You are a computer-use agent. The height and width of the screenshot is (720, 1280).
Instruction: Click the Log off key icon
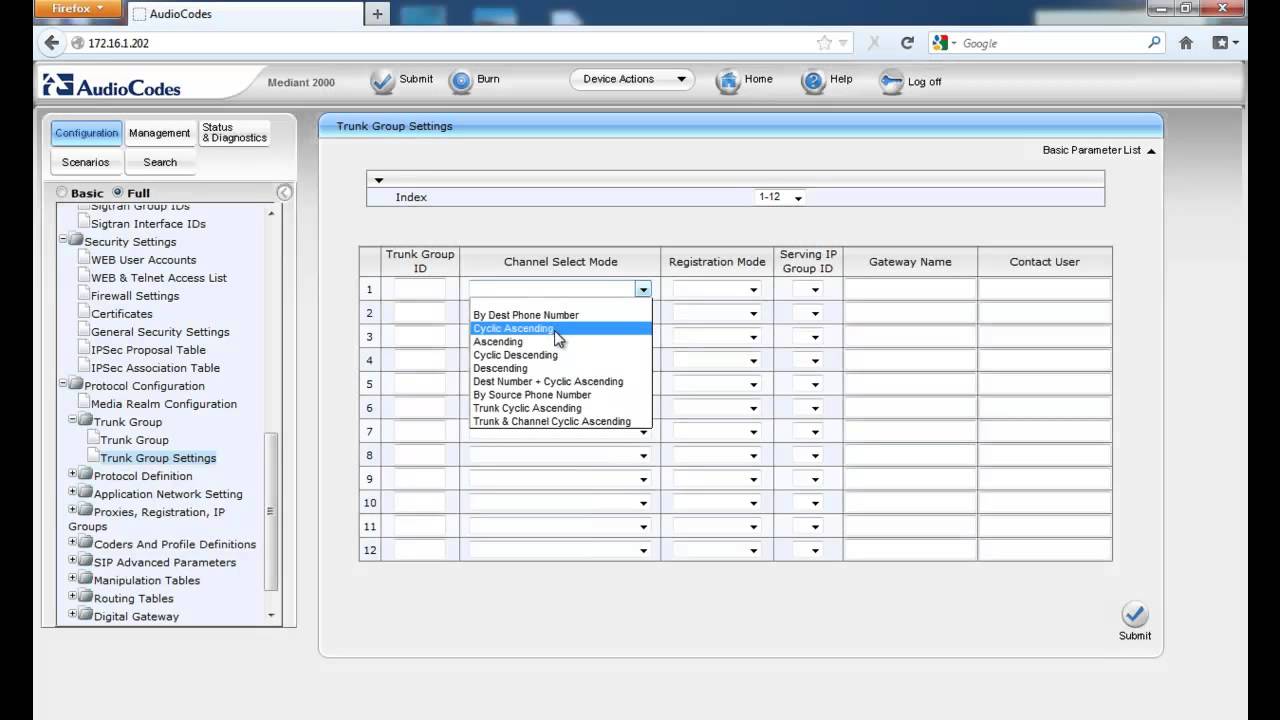pos(891,82)
